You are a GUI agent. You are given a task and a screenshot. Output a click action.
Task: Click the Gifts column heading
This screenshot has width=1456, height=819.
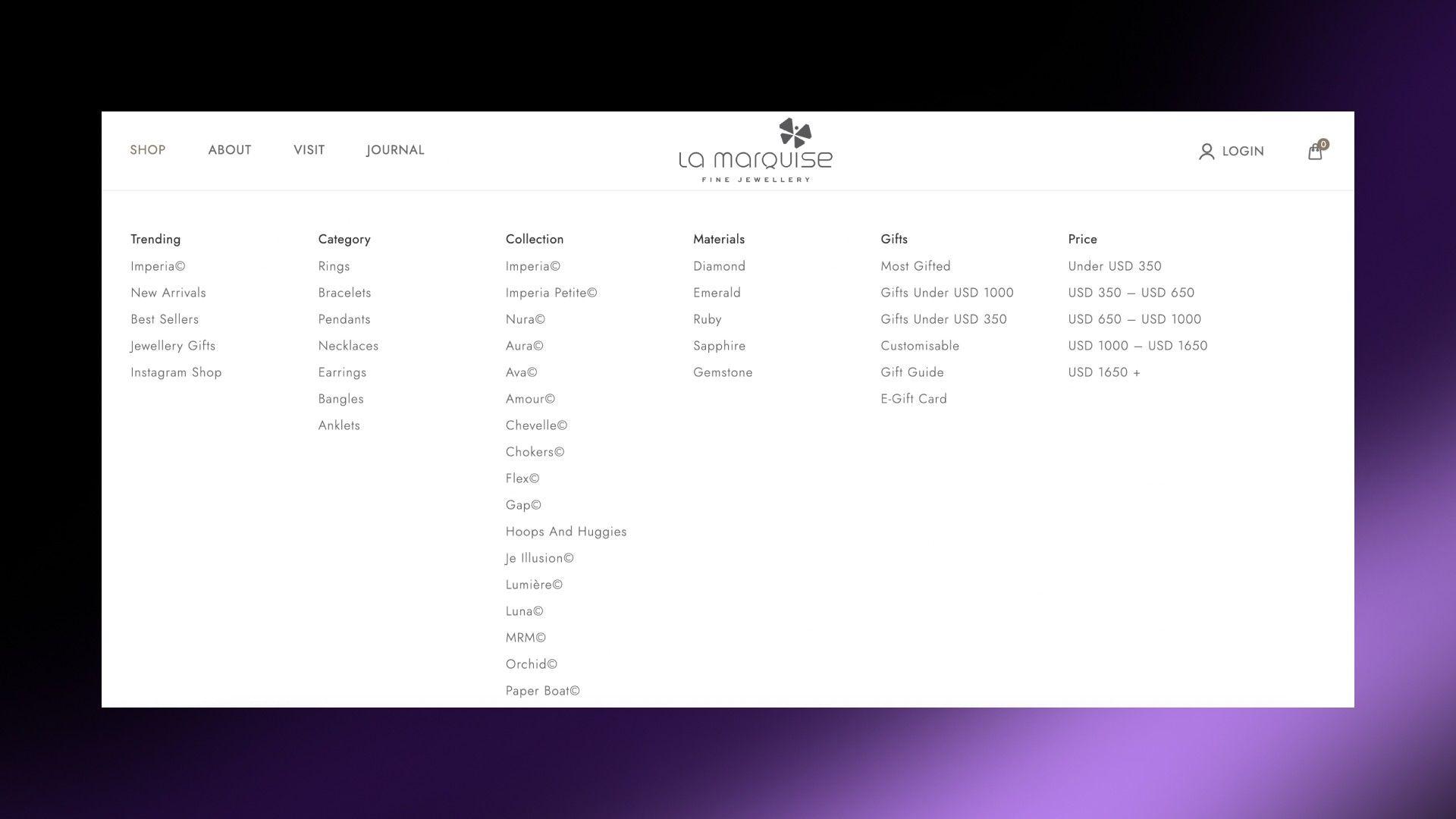pyautogui.click(x=894, y=239)
